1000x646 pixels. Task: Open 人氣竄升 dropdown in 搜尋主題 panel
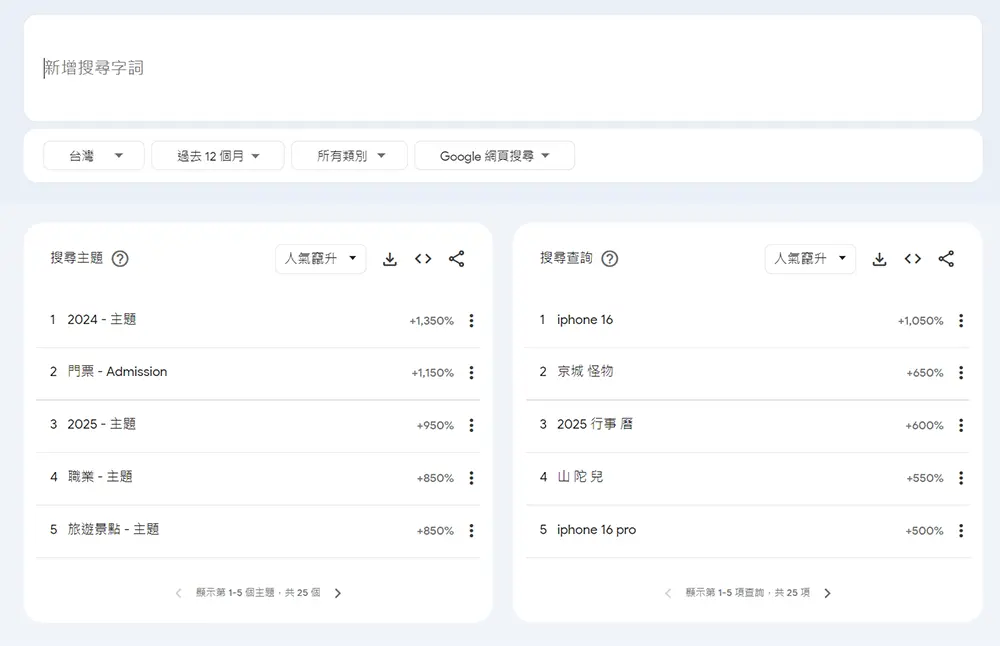coord(321,259)
